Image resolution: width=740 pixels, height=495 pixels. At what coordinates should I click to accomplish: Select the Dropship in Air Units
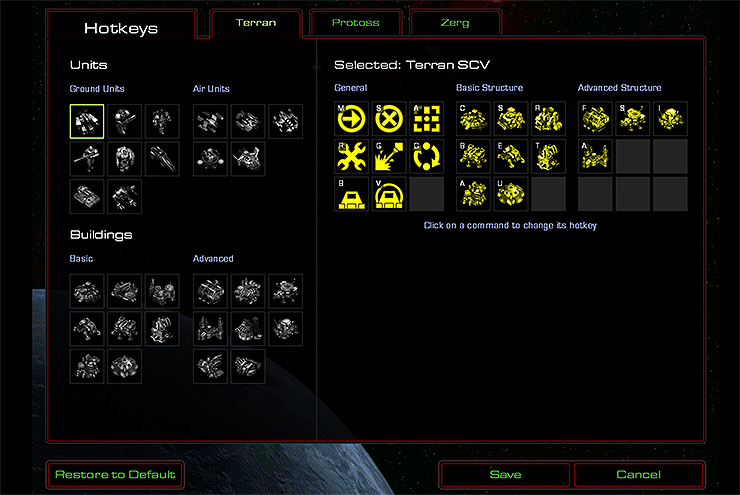click(248, 121)
